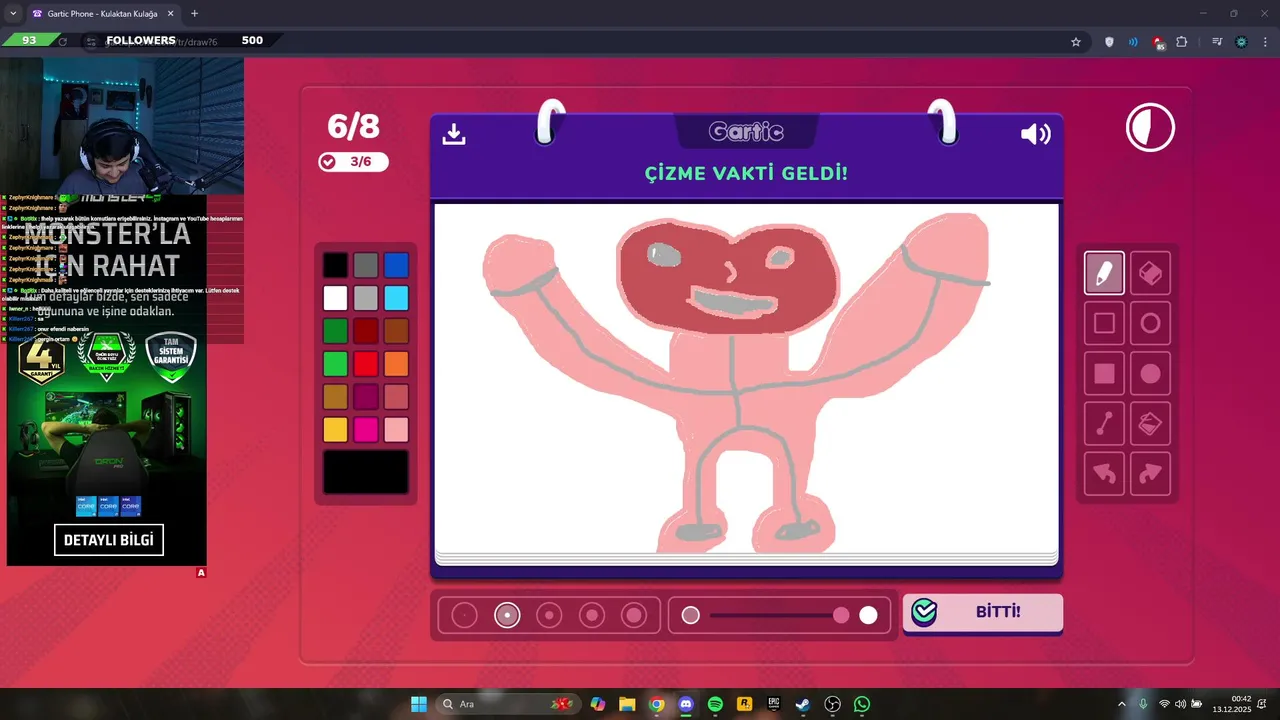Screen dimensions: 1280x720
Task: Open the shield extension icon
Action: click(1109, 42)
